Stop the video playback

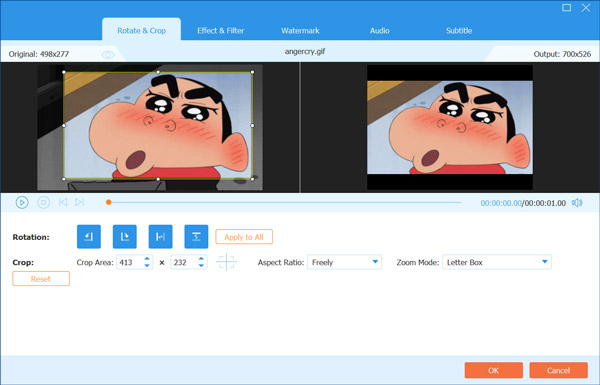coord(44,202)
